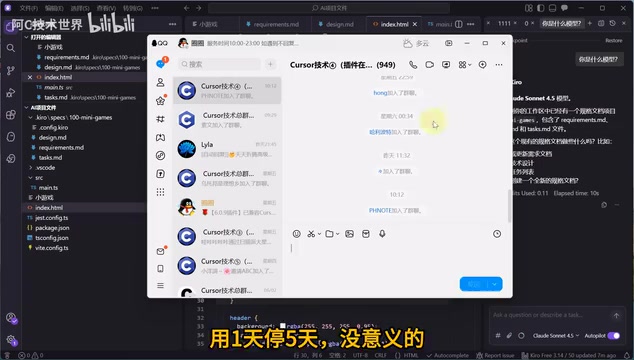The image size is (634, 360).
Task: Open the Search icon in Kiro activity bar
Action: [11, 48]
